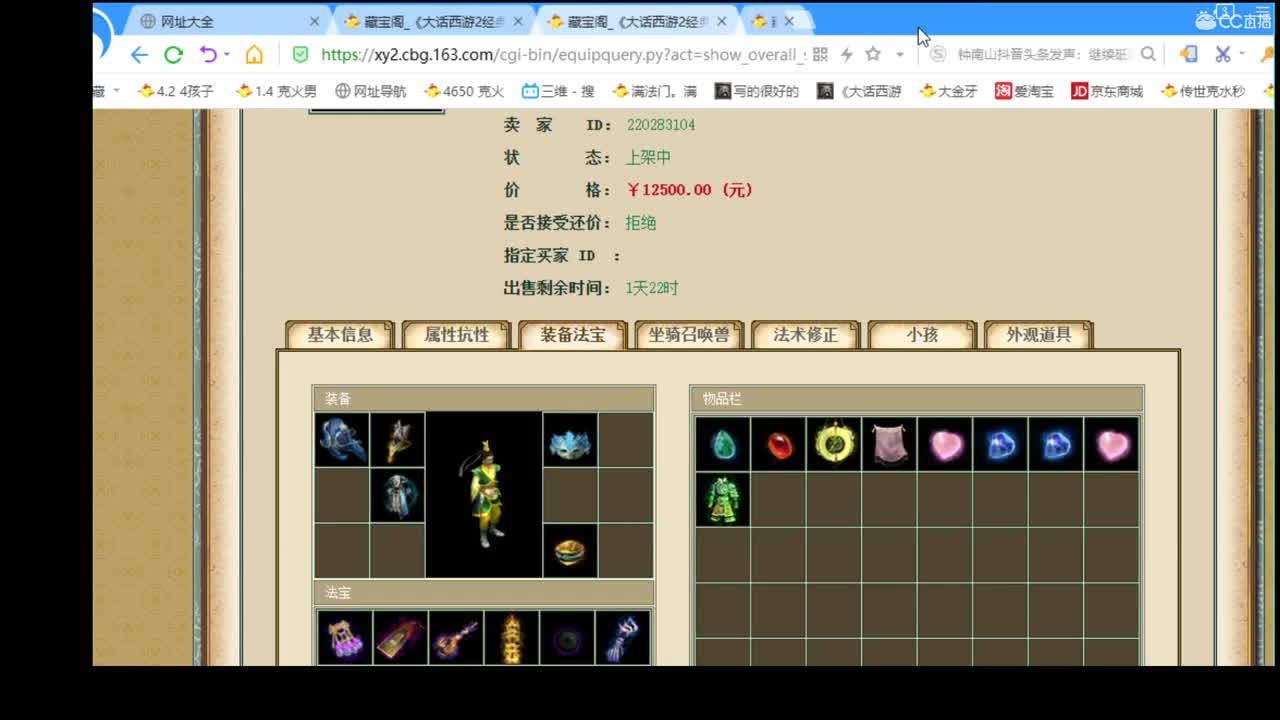Inspect the blue dragon equipment icon
Image resolution: width=1280 pixels, height=720 pixels.
pyautogui.click(x=342, y=440)
